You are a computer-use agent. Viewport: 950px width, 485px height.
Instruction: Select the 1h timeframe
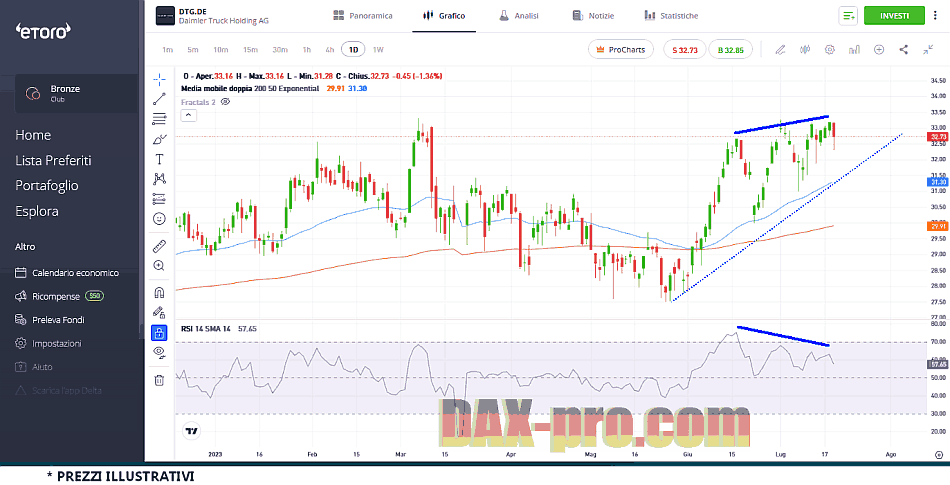point(307,50)
